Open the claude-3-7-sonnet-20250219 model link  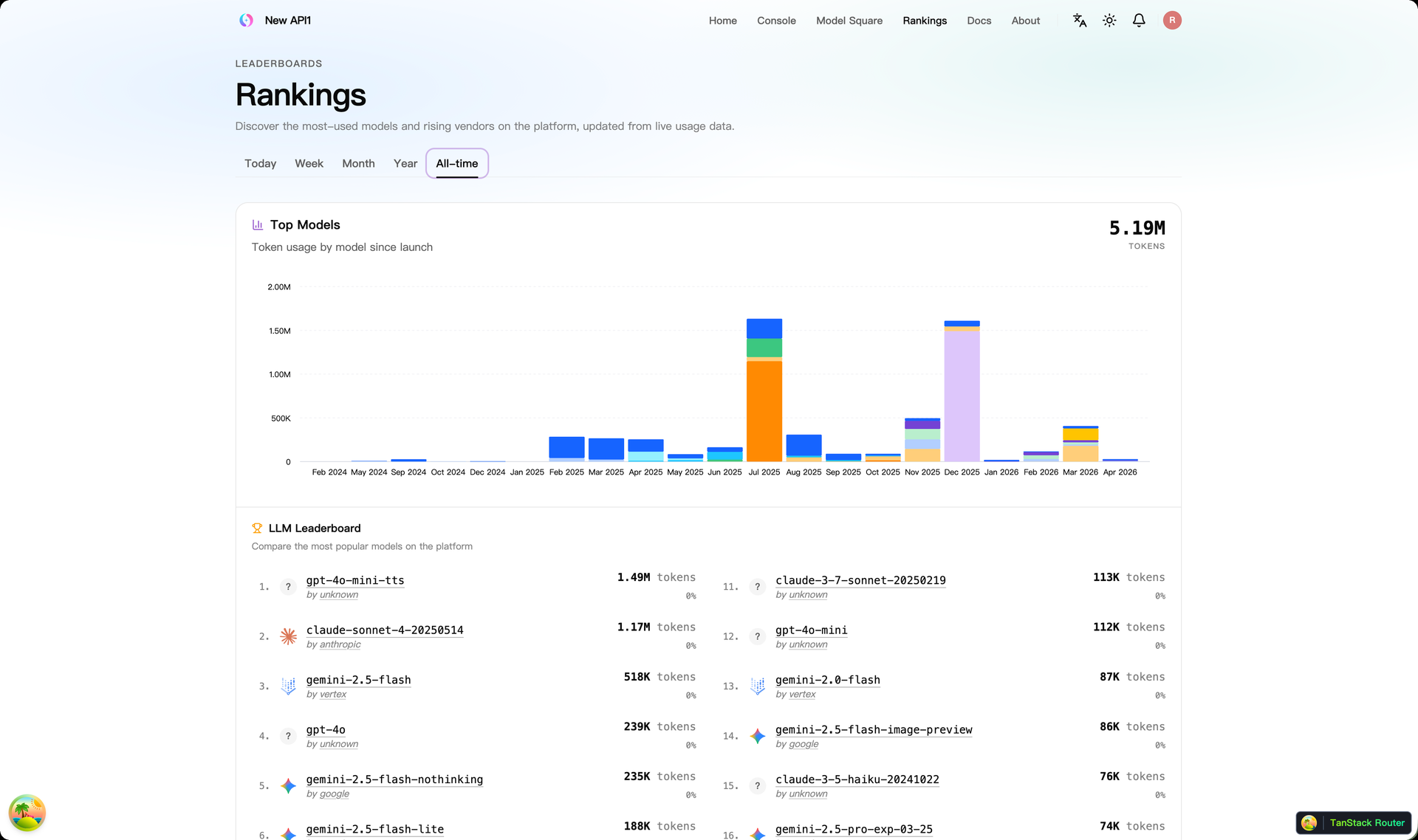click(860, 581)
